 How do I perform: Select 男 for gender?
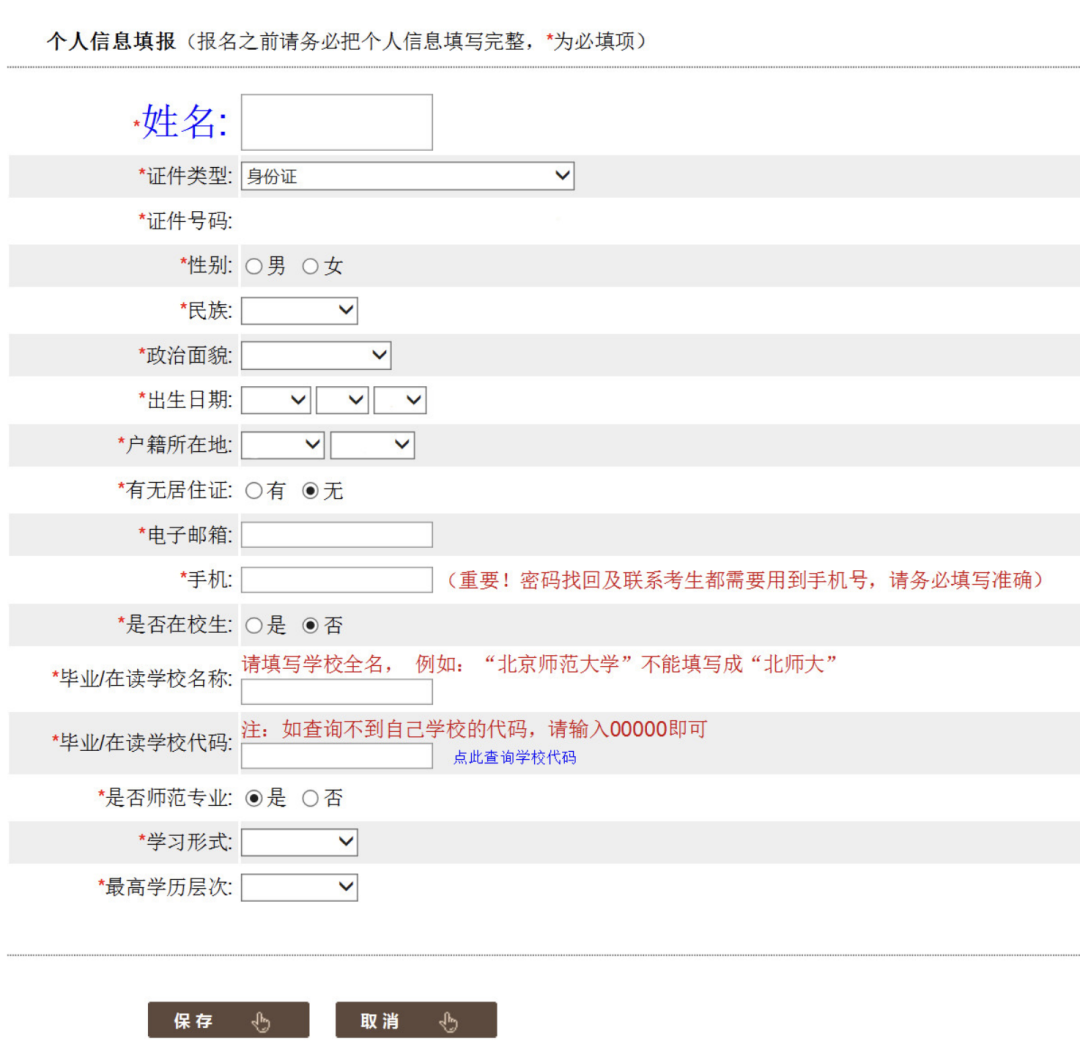(254, 266)
